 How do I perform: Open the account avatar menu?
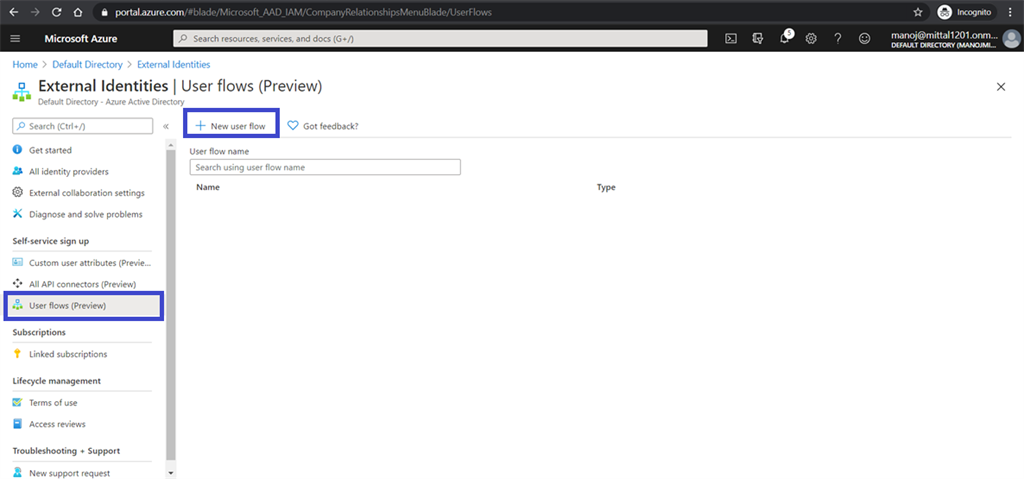tap(1010, 39)
